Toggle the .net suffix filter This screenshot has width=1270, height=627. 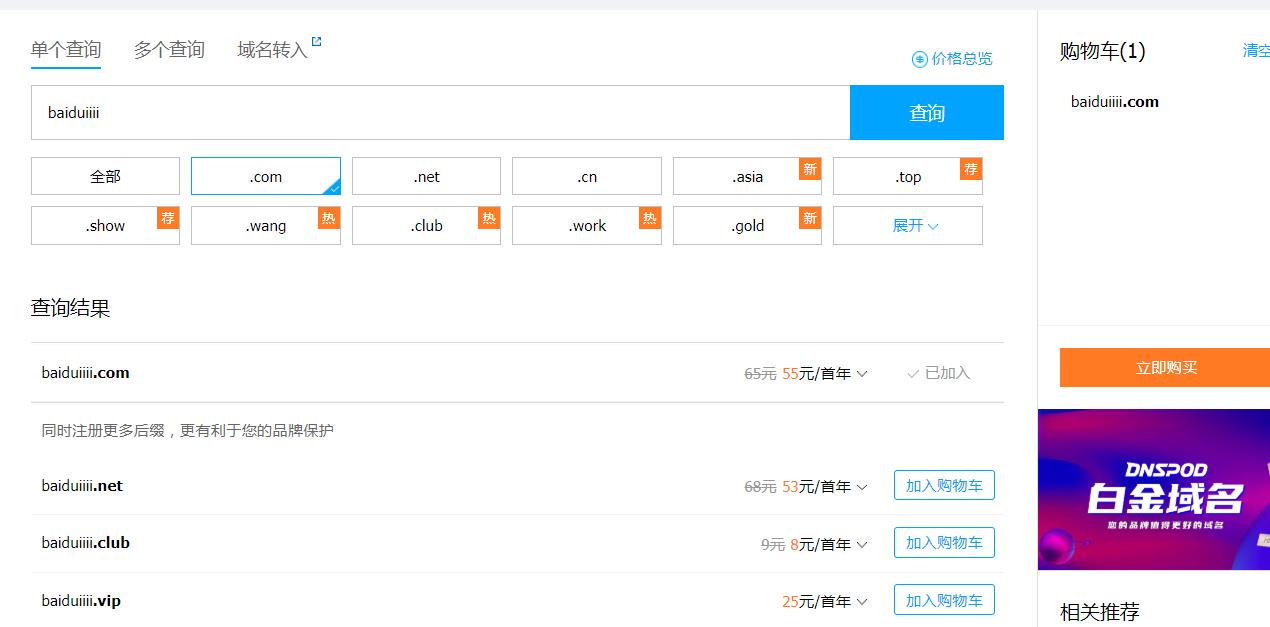coord(426,176)
